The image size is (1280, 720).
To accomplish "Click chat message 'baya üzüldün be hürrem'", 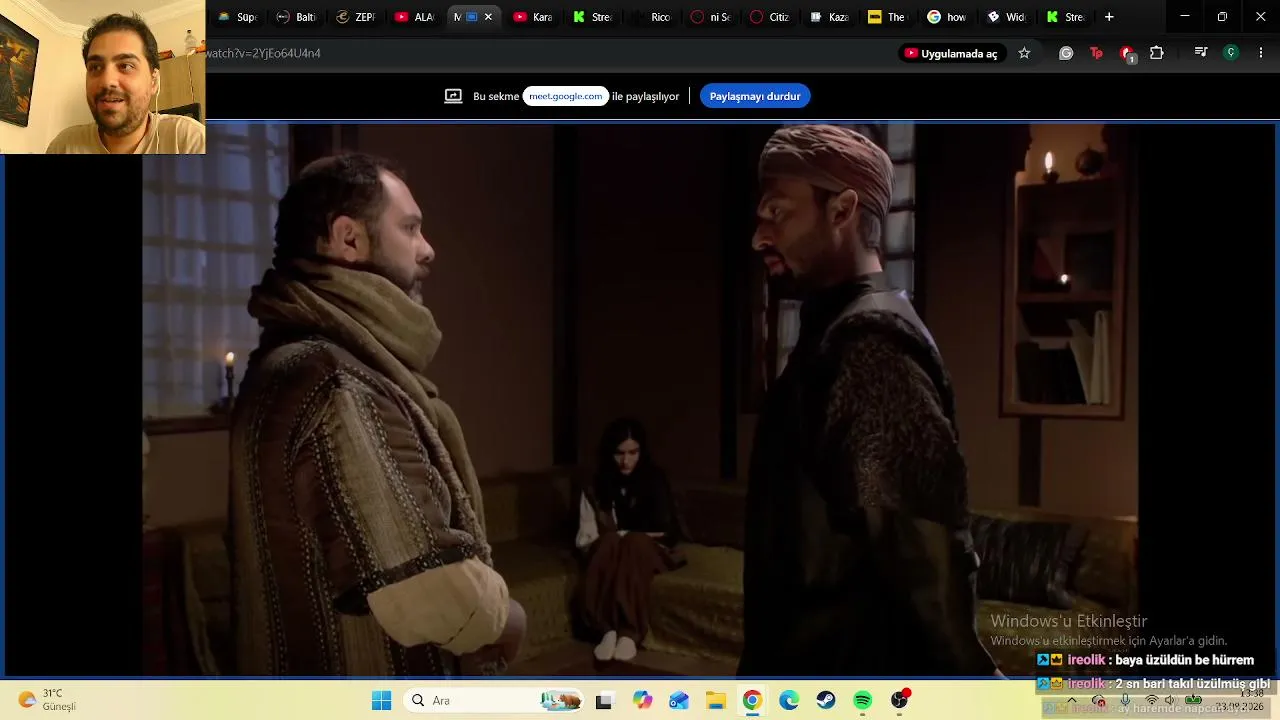I will pyautogui.click(x=1184, y=660).
